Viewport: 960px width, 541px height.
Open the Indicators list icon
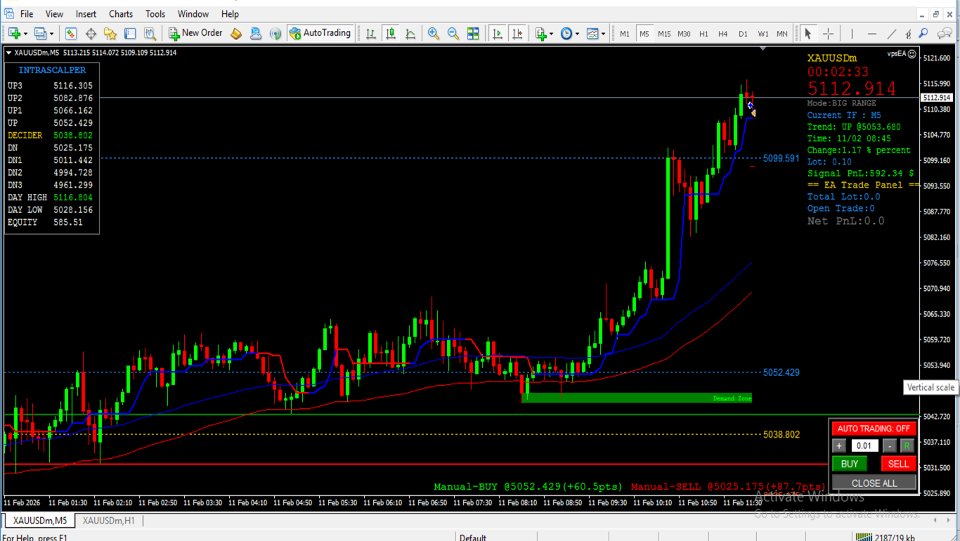click(x=541, y=33)
